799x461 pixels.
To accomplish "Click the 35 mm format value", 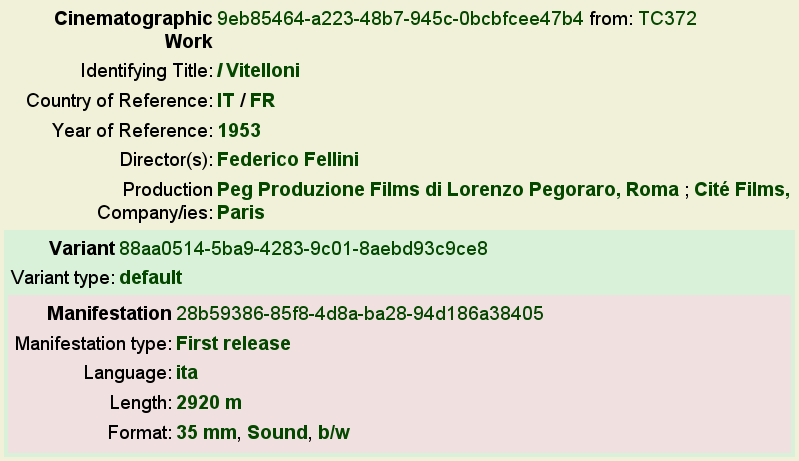I will 206,432.
